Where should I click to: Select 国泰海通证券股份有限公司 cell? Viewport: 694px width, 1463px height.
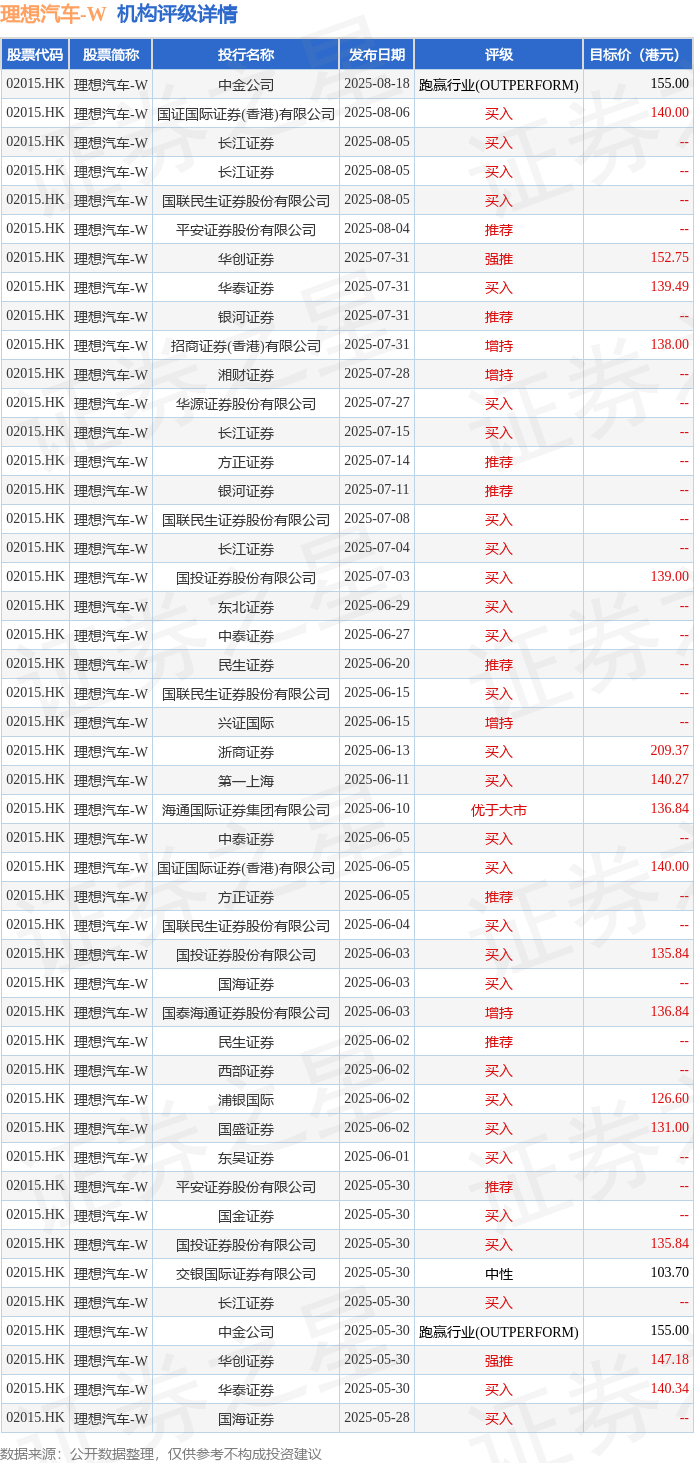coord(246,1013)
